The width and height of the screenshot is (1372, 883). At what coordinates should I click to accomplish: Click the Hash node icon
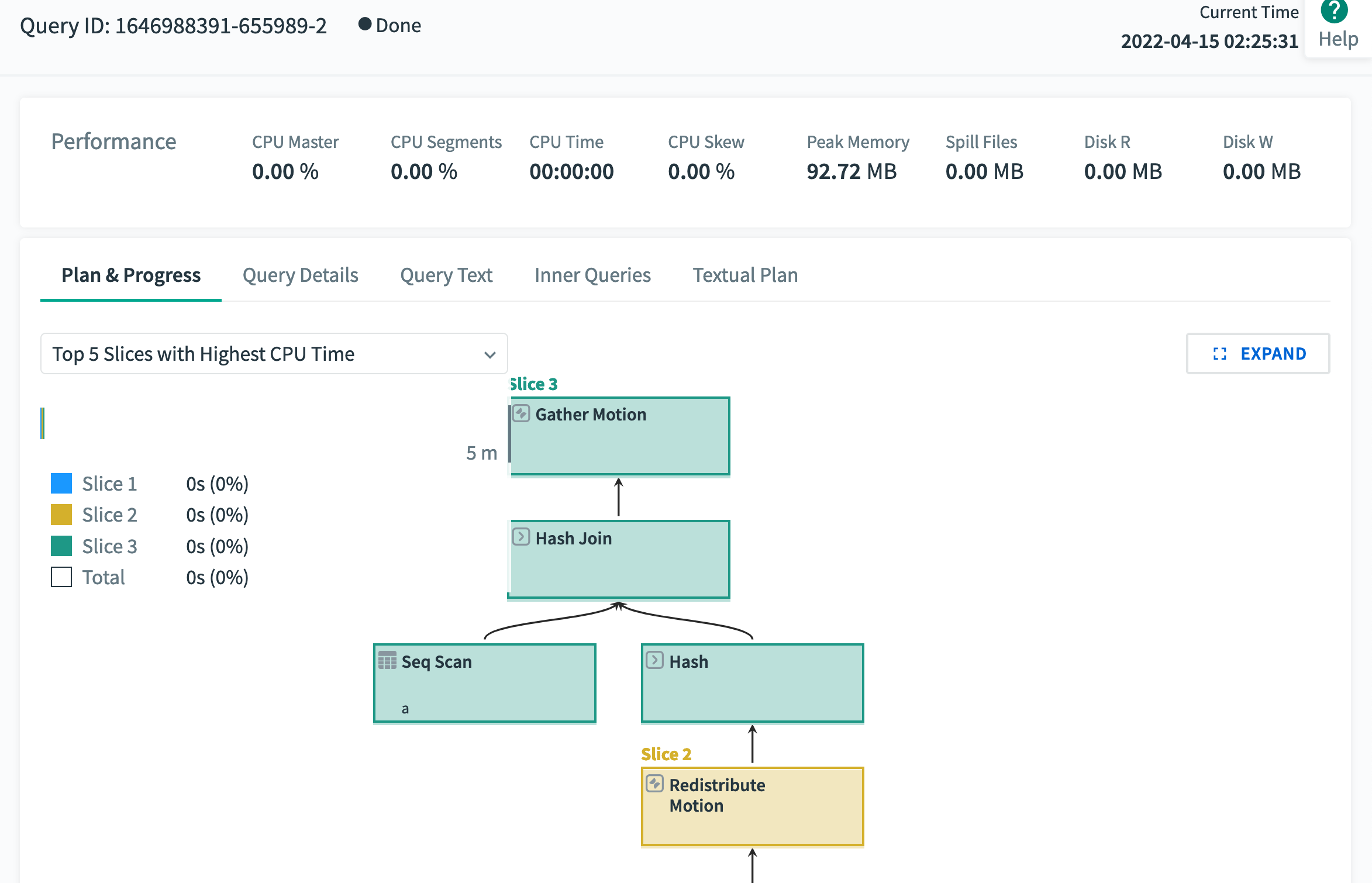[x=655, y=661]
